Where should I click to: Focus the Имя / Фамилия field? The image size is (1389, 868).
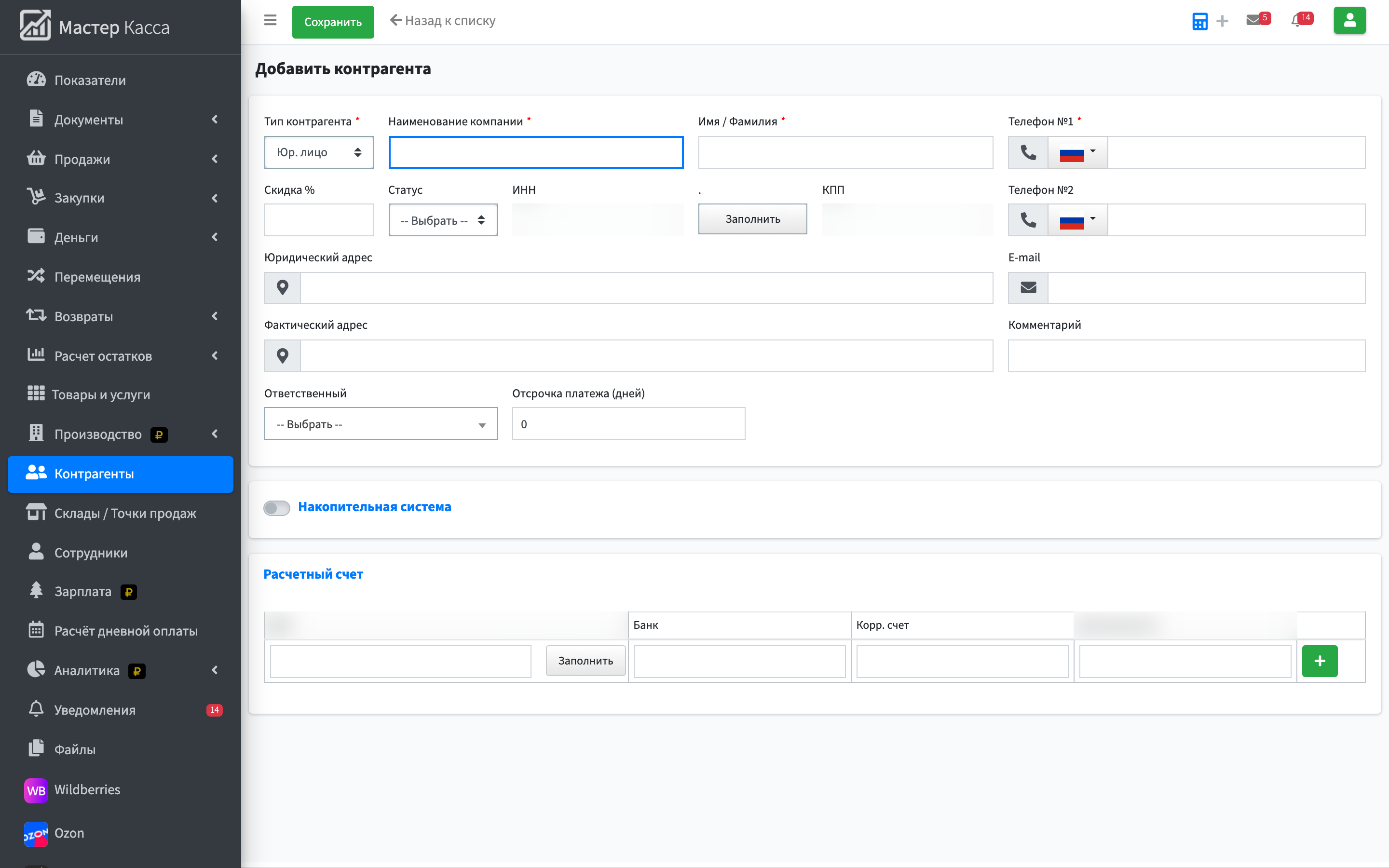pyautogui.click(x=845, y=152)
